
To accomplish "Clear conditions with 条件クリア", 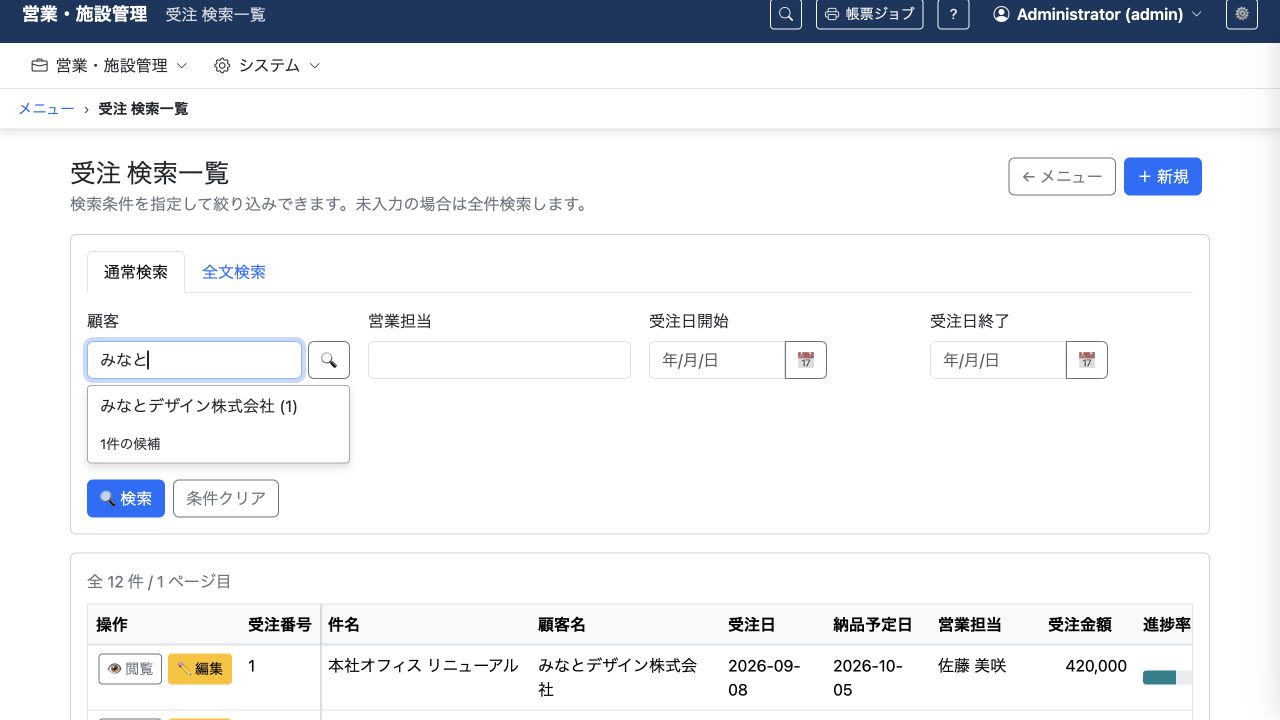I will [226, 498].
